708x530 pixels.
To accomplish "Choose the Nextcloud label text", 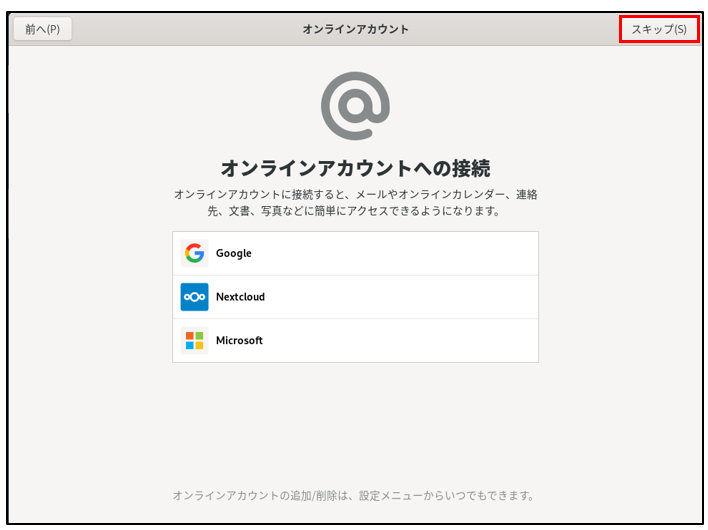I will [x=240, y=297].
